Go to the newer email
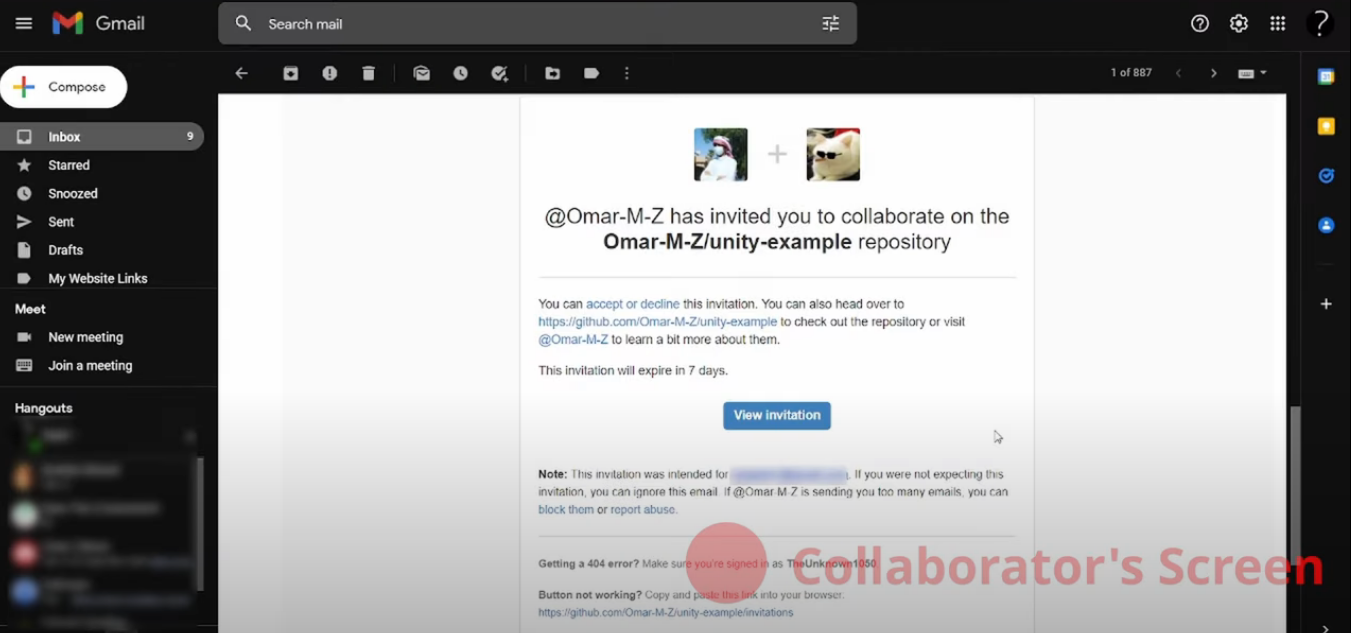The image size is (1351, 633). pos(1178,73)
